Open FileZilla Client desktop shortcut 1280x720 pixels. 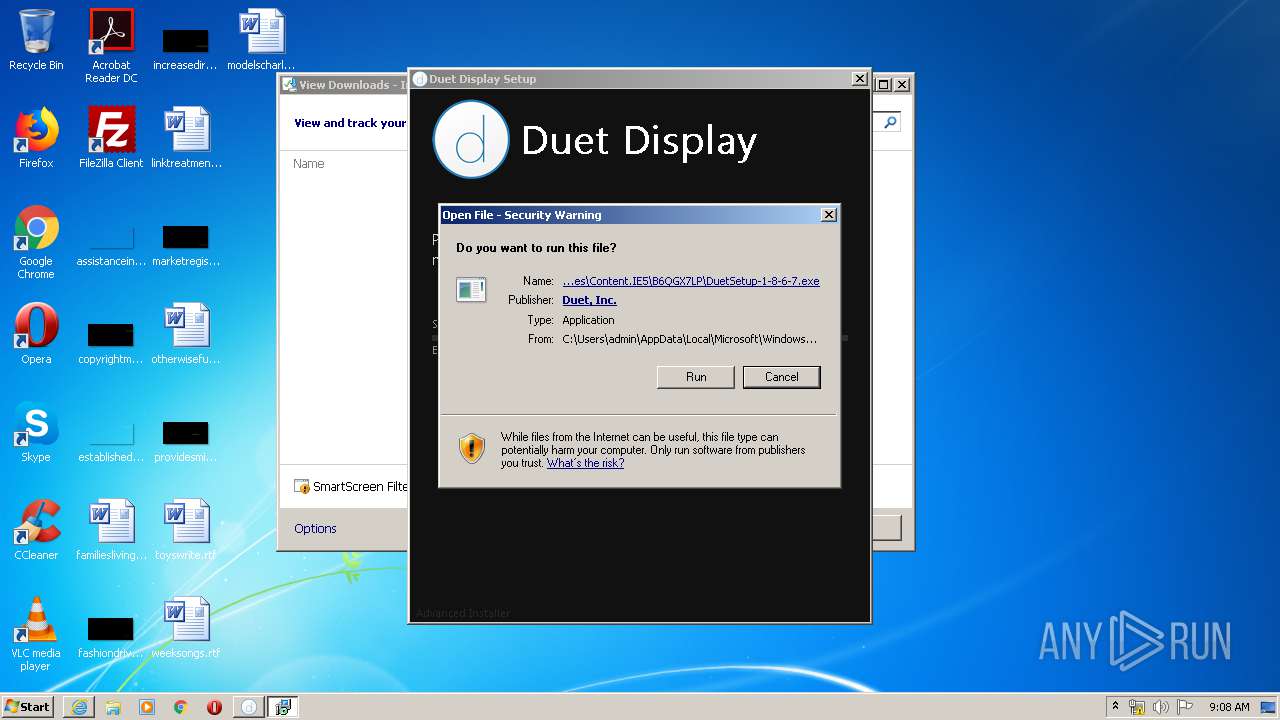(x=111, y=138)
